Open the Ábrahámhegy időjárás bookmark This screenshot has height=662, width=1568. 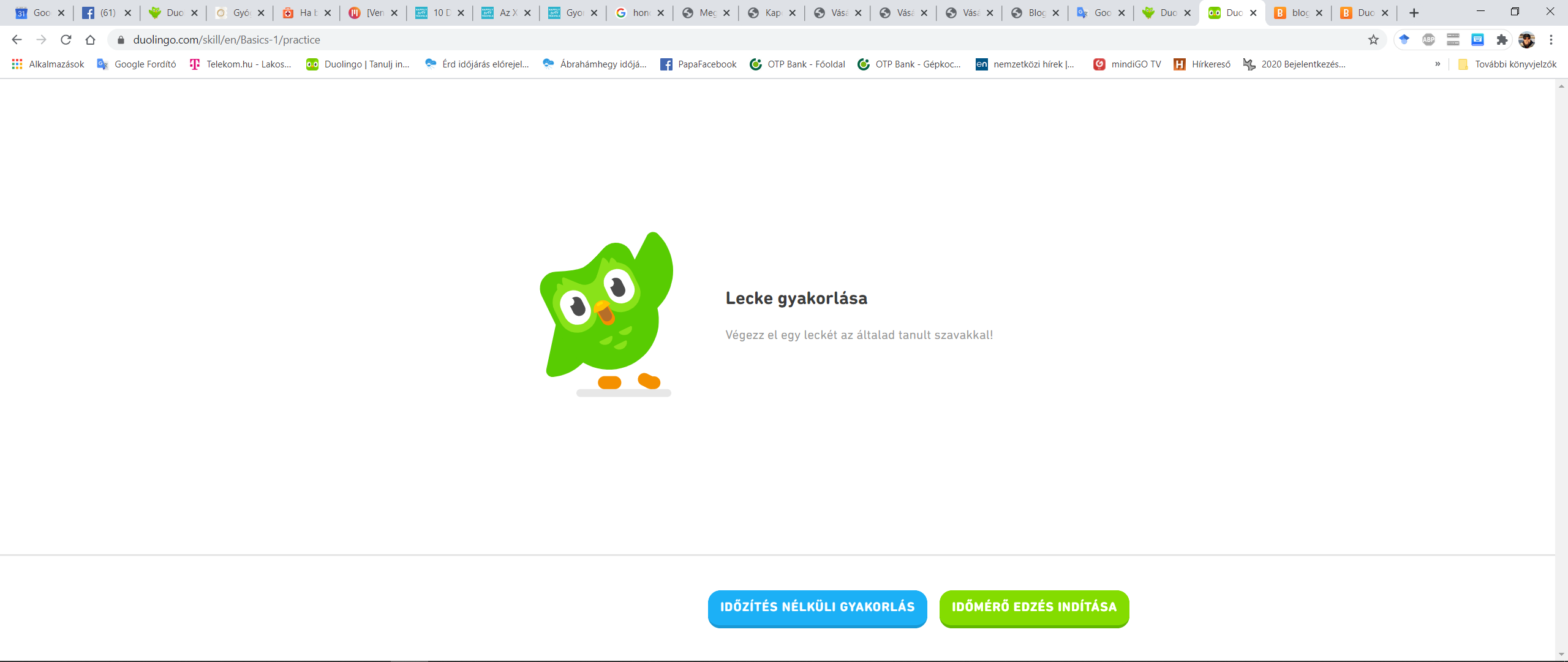point(595,64)
